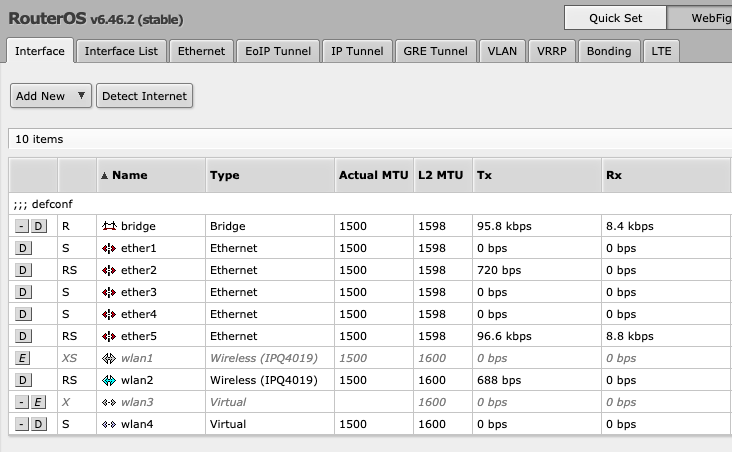Disable wlan4 with its D button
732x452 pixels.
pos(39,424)
